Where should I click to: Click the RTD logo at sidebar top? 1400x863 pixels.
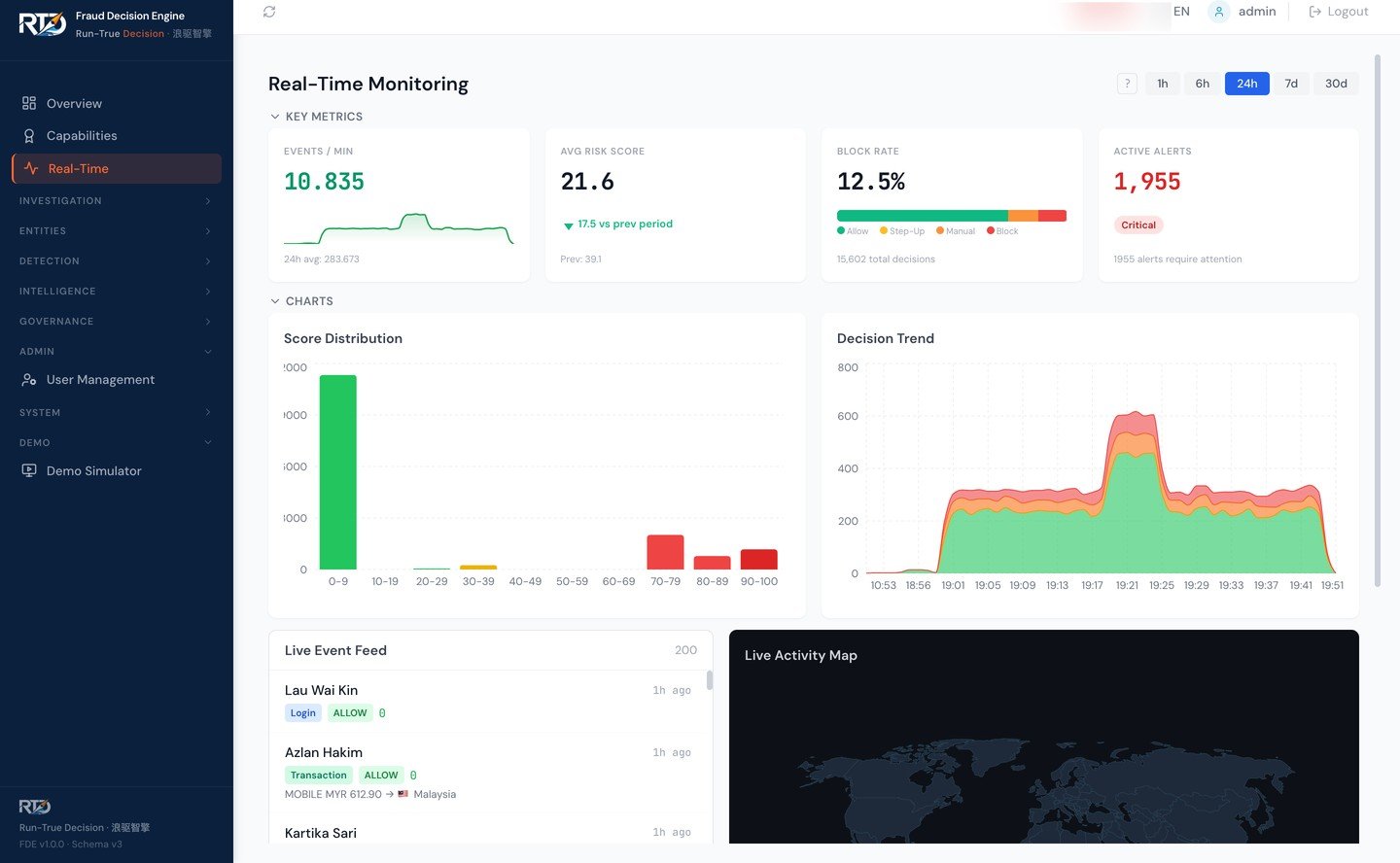(41, 25)
